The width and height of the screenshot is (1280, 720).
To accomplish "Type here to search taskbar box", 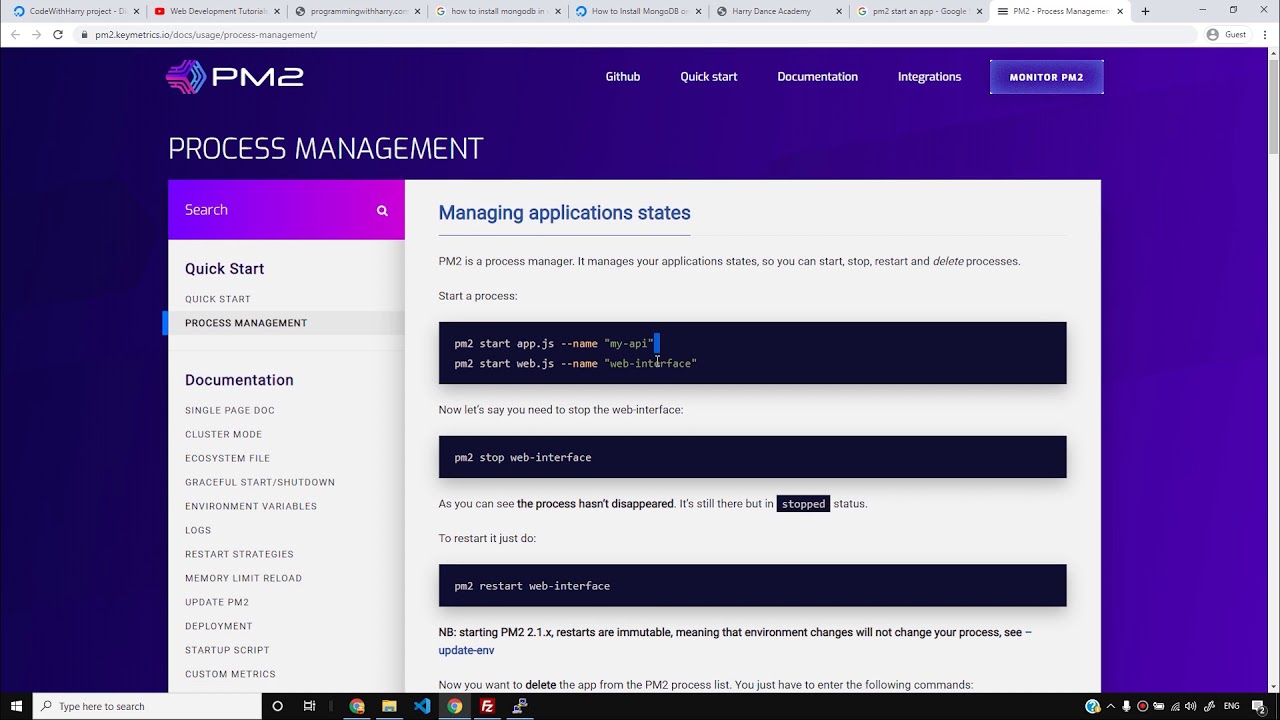I will click(147, 706).
